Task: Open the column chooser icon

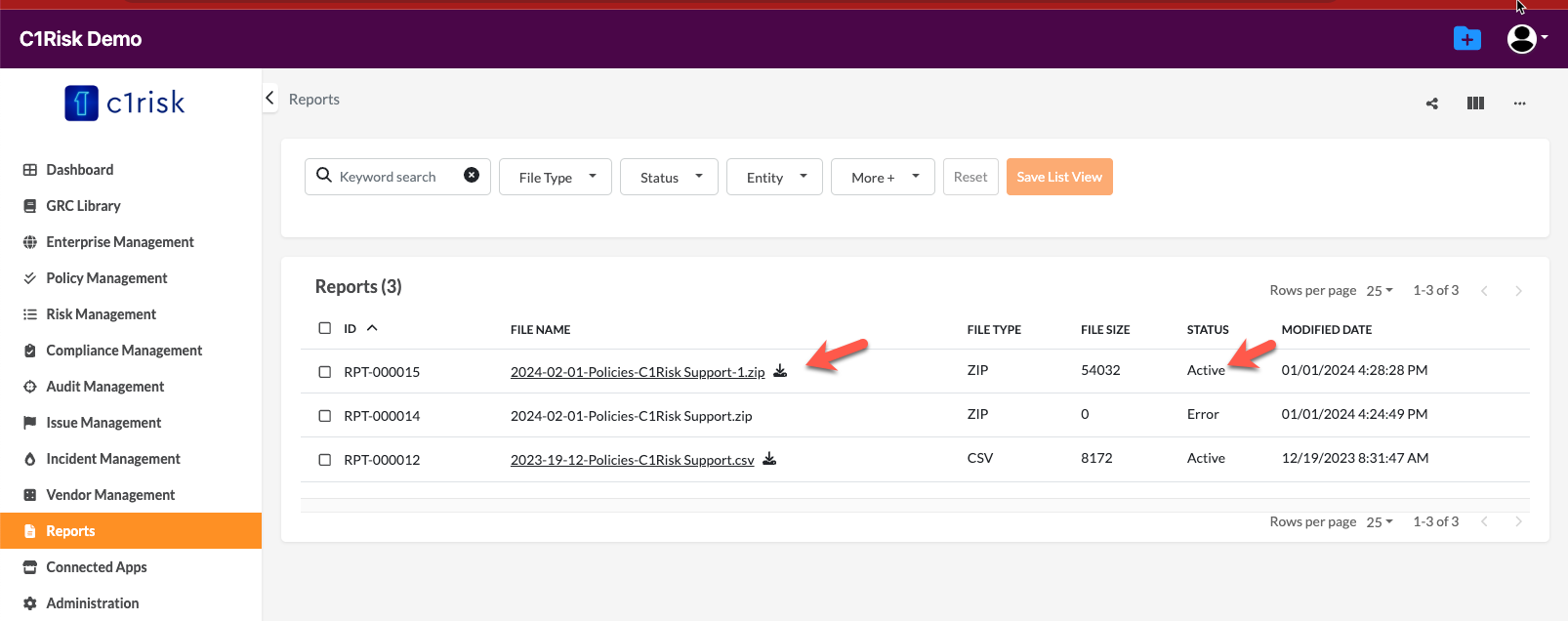Action: tap(1475, 103)
